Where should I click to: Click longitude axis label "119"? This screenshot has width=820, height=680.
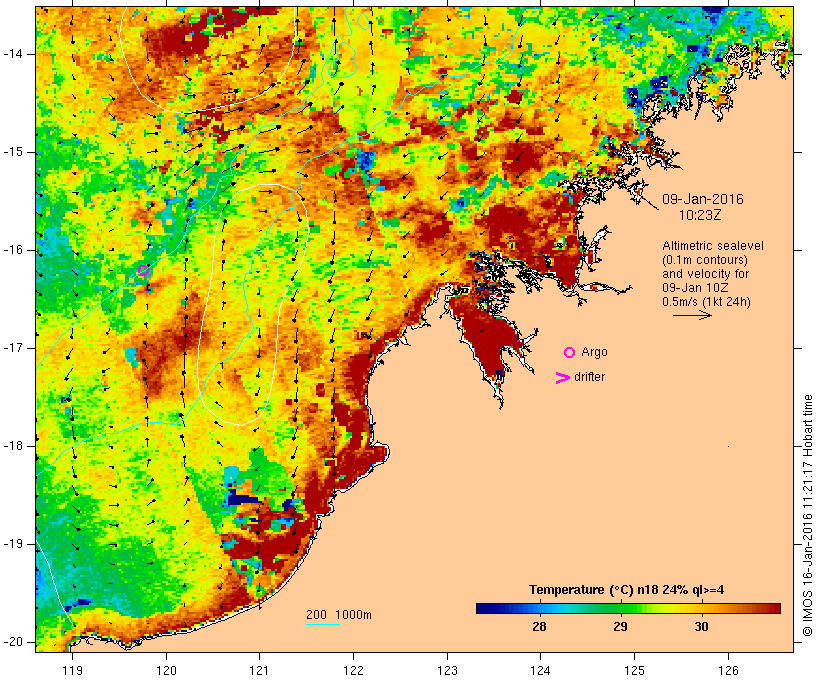[x=72, y=670]
